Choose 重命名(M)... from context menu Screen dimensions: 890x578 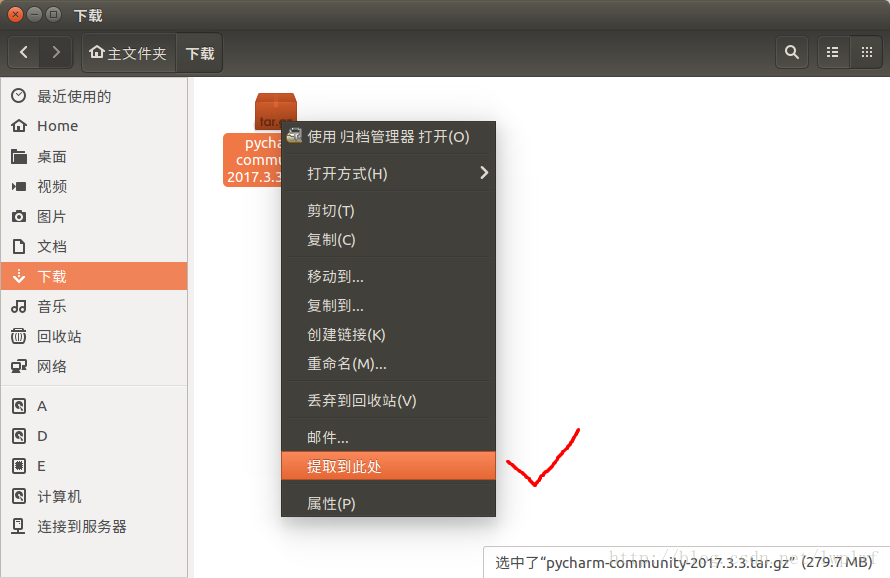coord(388,363)
